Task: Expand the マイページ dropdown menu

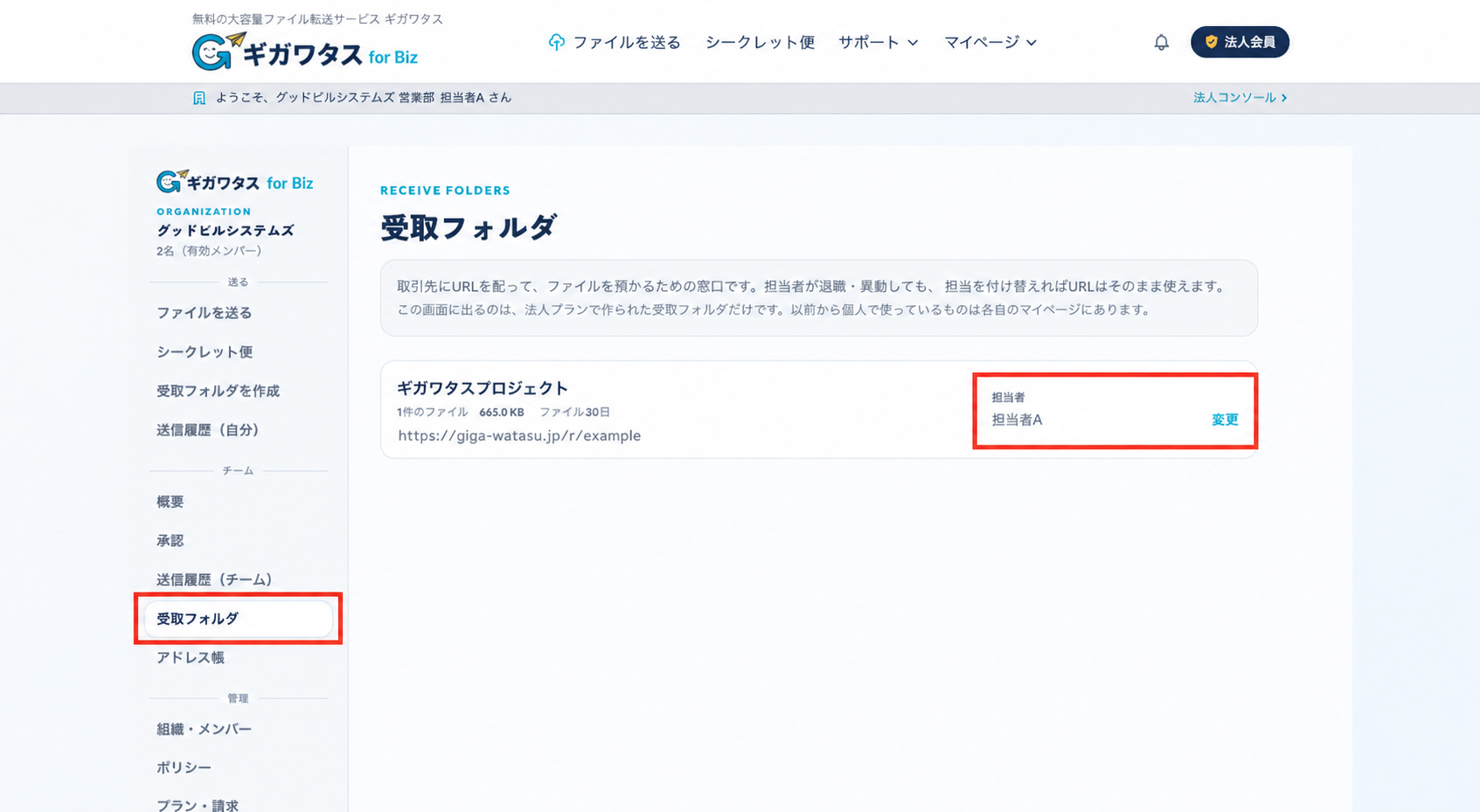Action: coord(990,42)
